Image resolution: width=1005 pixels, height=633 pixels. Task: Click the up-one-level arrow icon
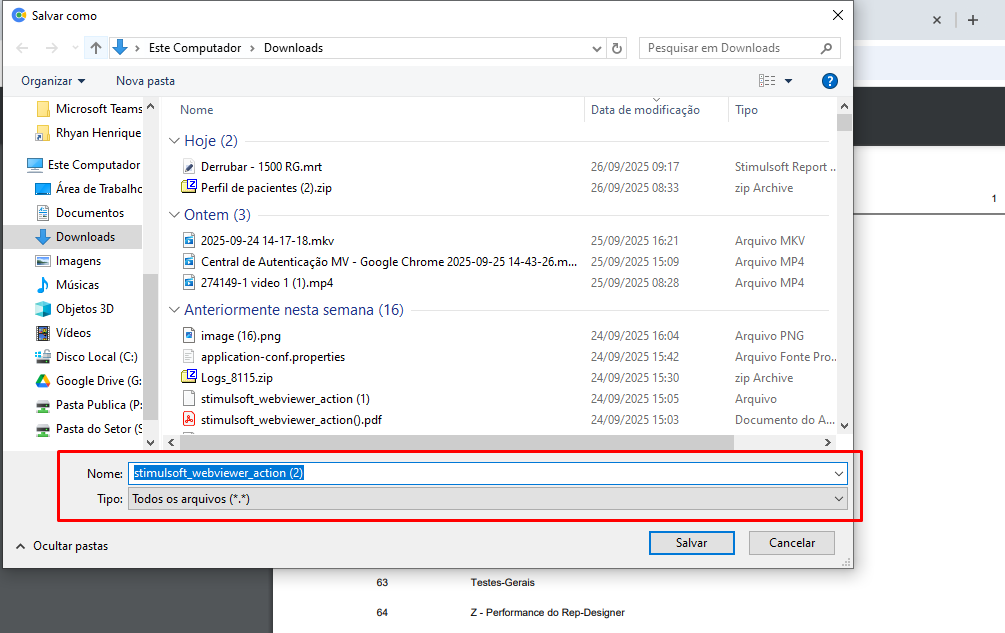coord(96,48)
